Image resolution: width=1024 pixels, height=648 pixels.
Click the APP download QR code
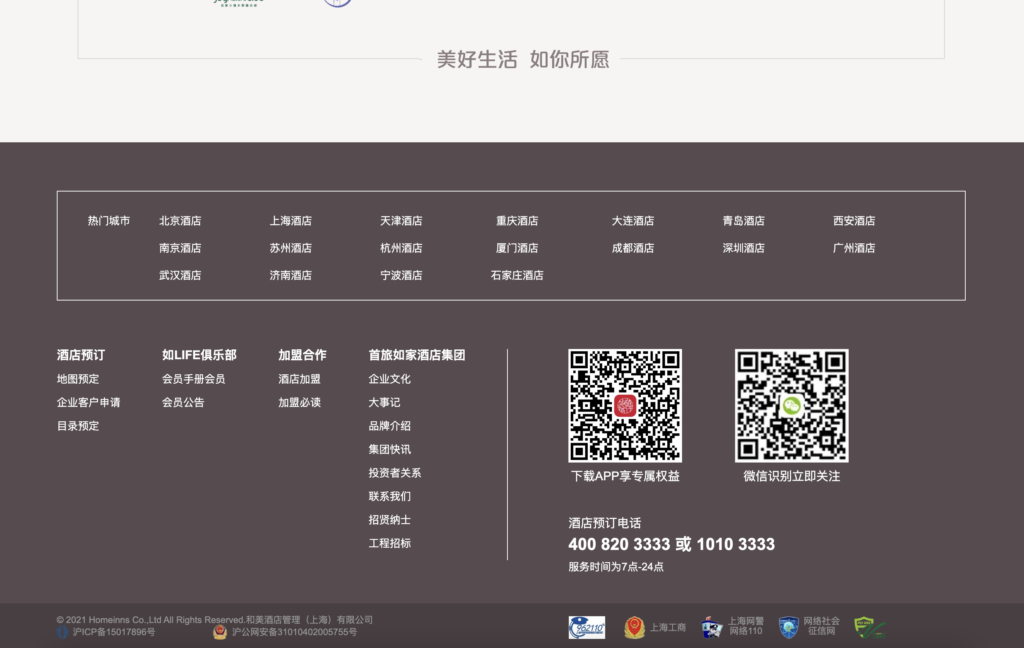click(x=625, y=406)
